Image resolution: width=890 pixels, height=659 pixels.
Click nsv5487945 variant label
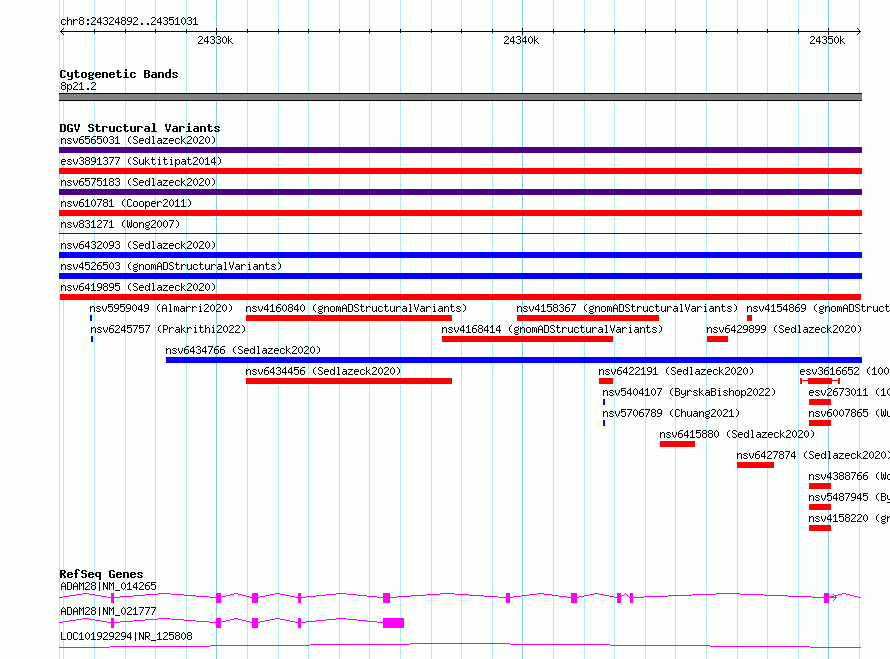point(849,497)
